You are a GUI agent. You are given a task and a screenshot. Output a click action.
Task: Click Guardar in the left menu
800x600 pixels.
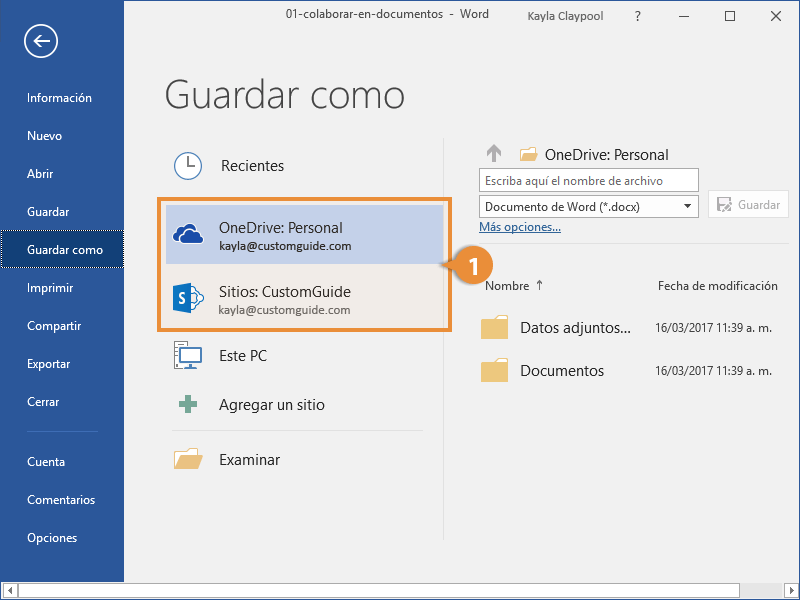pyautogui.click(x=48, y=212)
